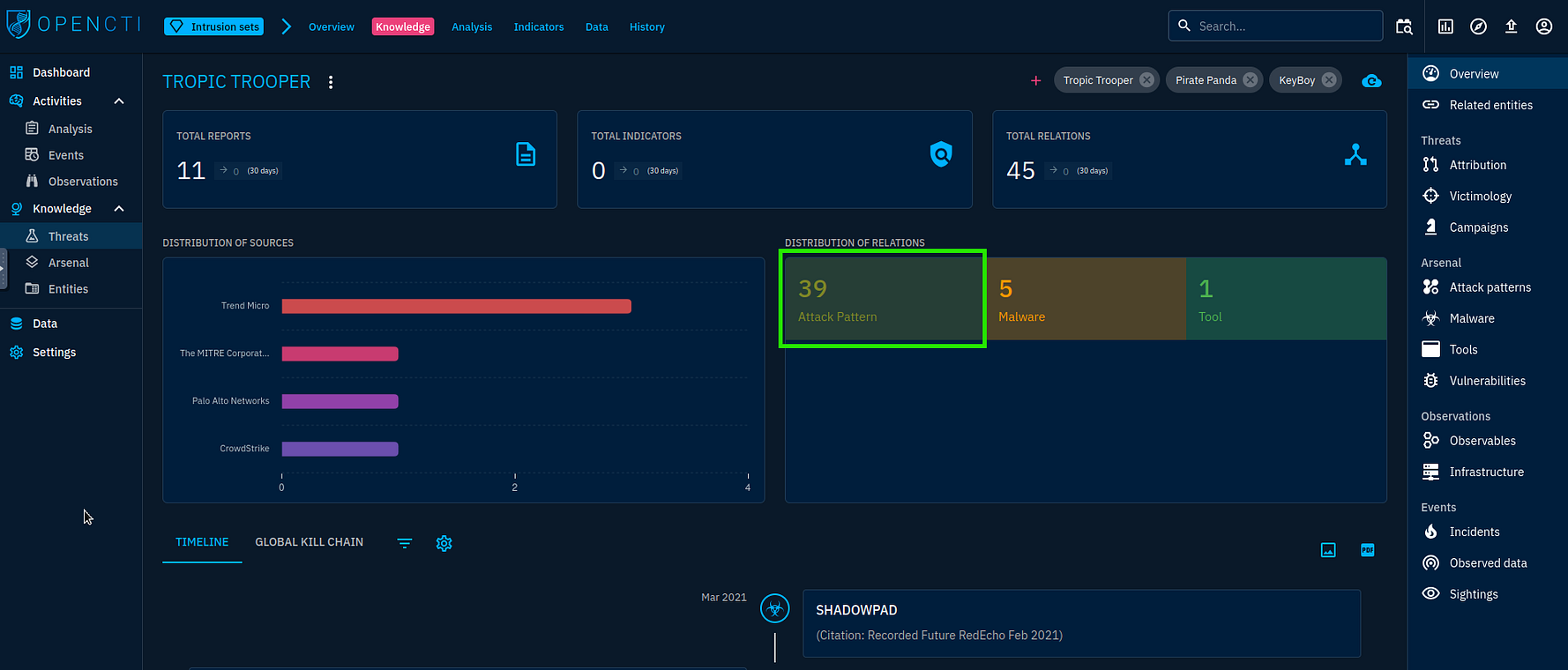1568x670 pixels.
Task: Open Infrastructure in right panel
Action: (1488, 472)
